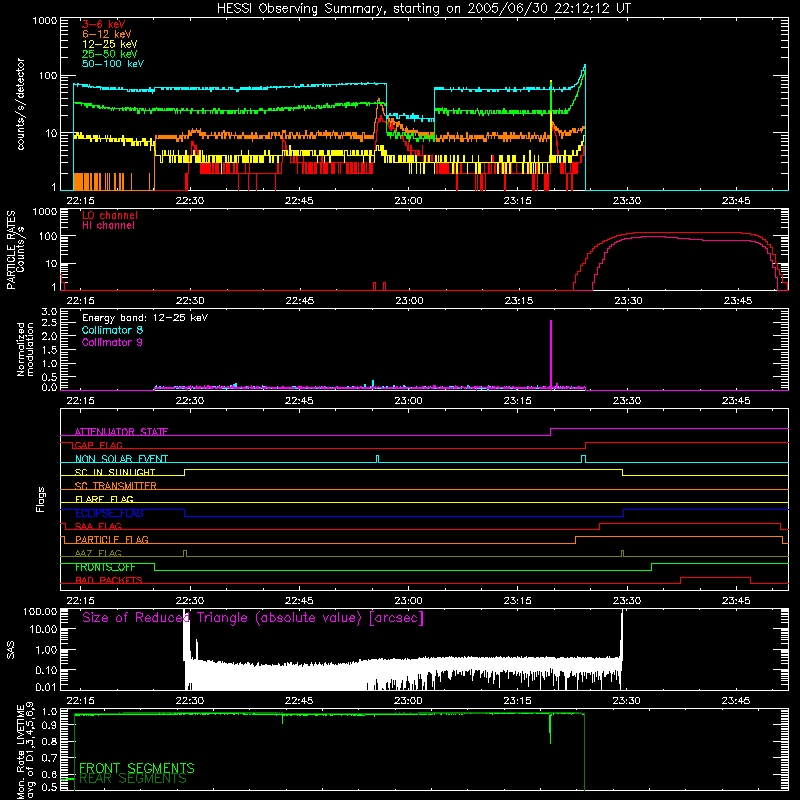Image resolution: width=800 pixels, height=800 pixels.
Task: Click the Normalized modulation axis label
Action: (25, 349)
